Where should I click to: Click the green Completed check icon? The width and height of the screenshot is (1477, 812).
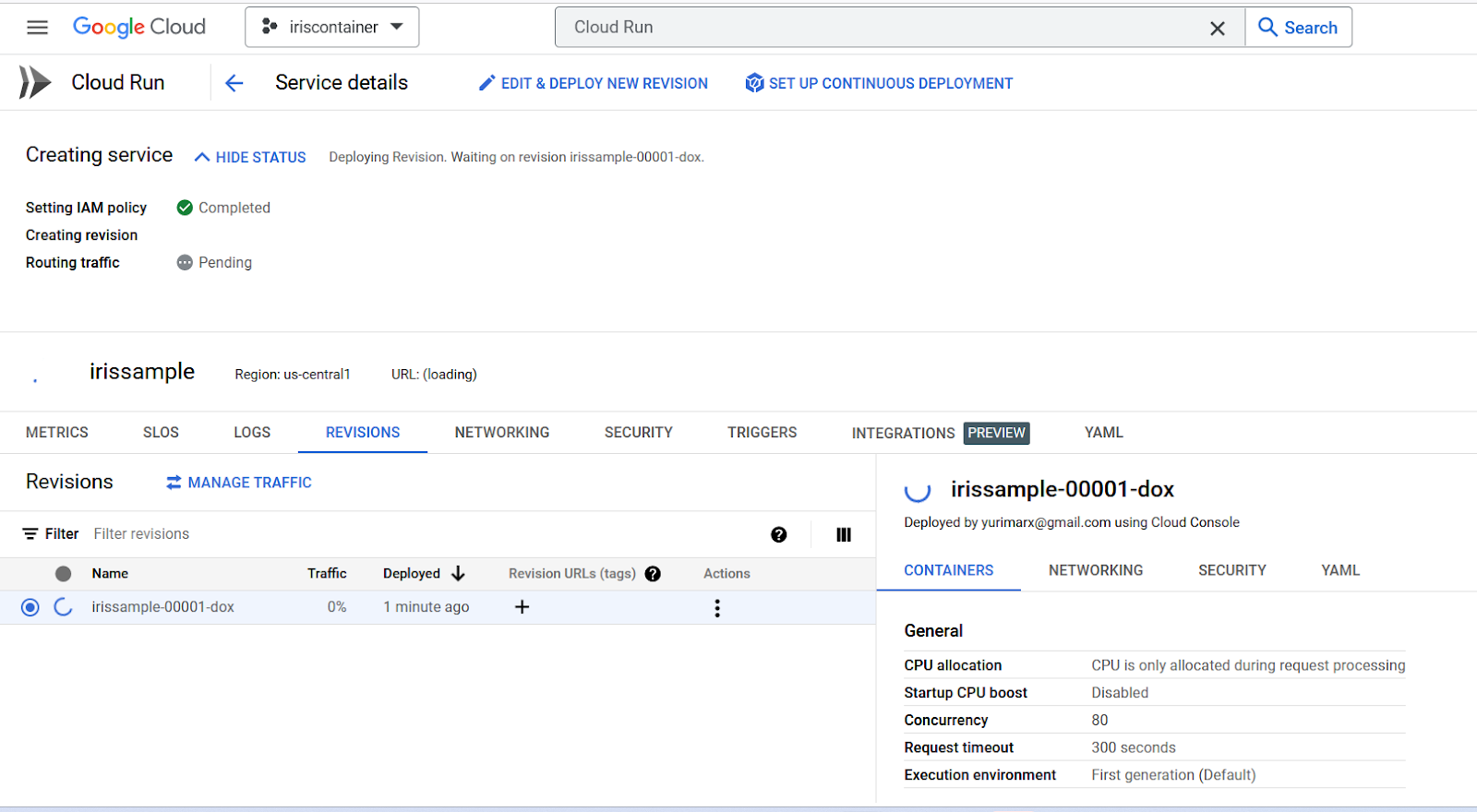tap(185, 208)
